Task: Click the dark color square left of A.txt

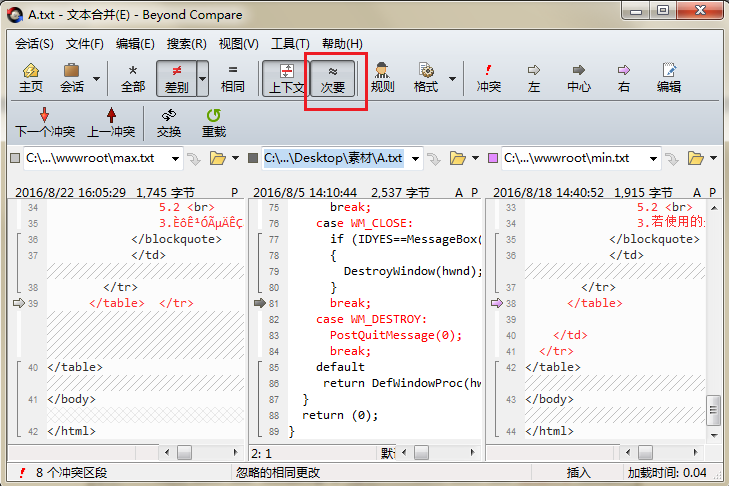Action: pos(253,158)
